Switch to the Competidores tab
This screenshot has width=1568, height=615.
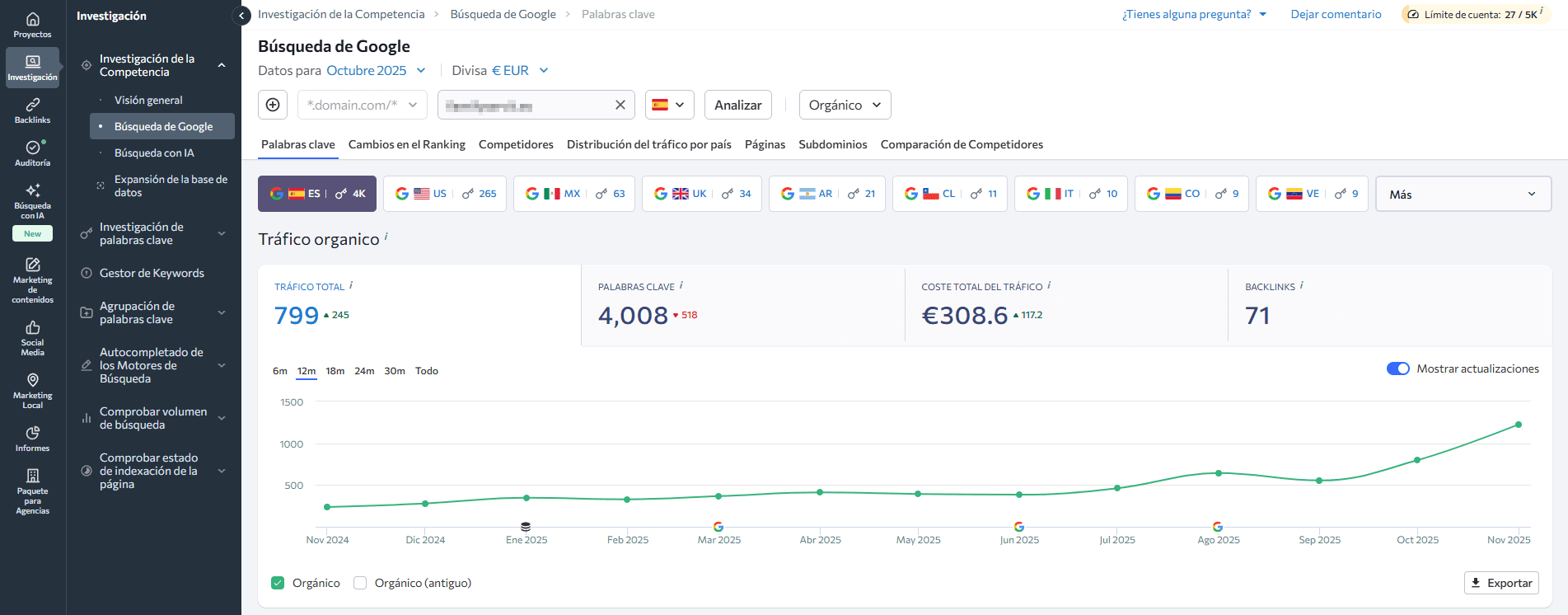pos(516,144)
